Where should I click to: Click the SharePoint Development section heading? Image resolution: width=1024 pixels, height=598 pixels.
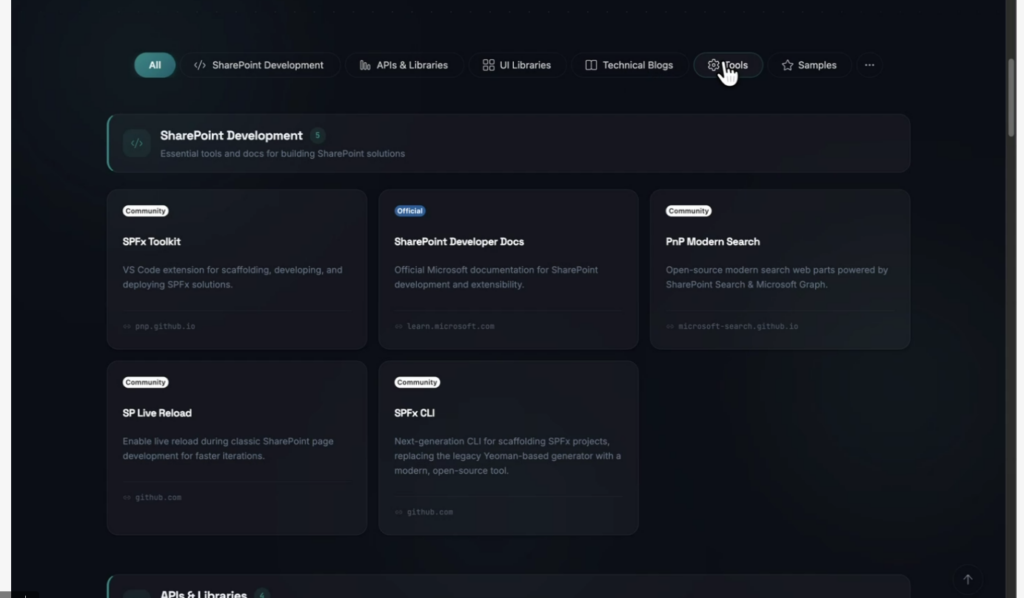tap(231, 136)
